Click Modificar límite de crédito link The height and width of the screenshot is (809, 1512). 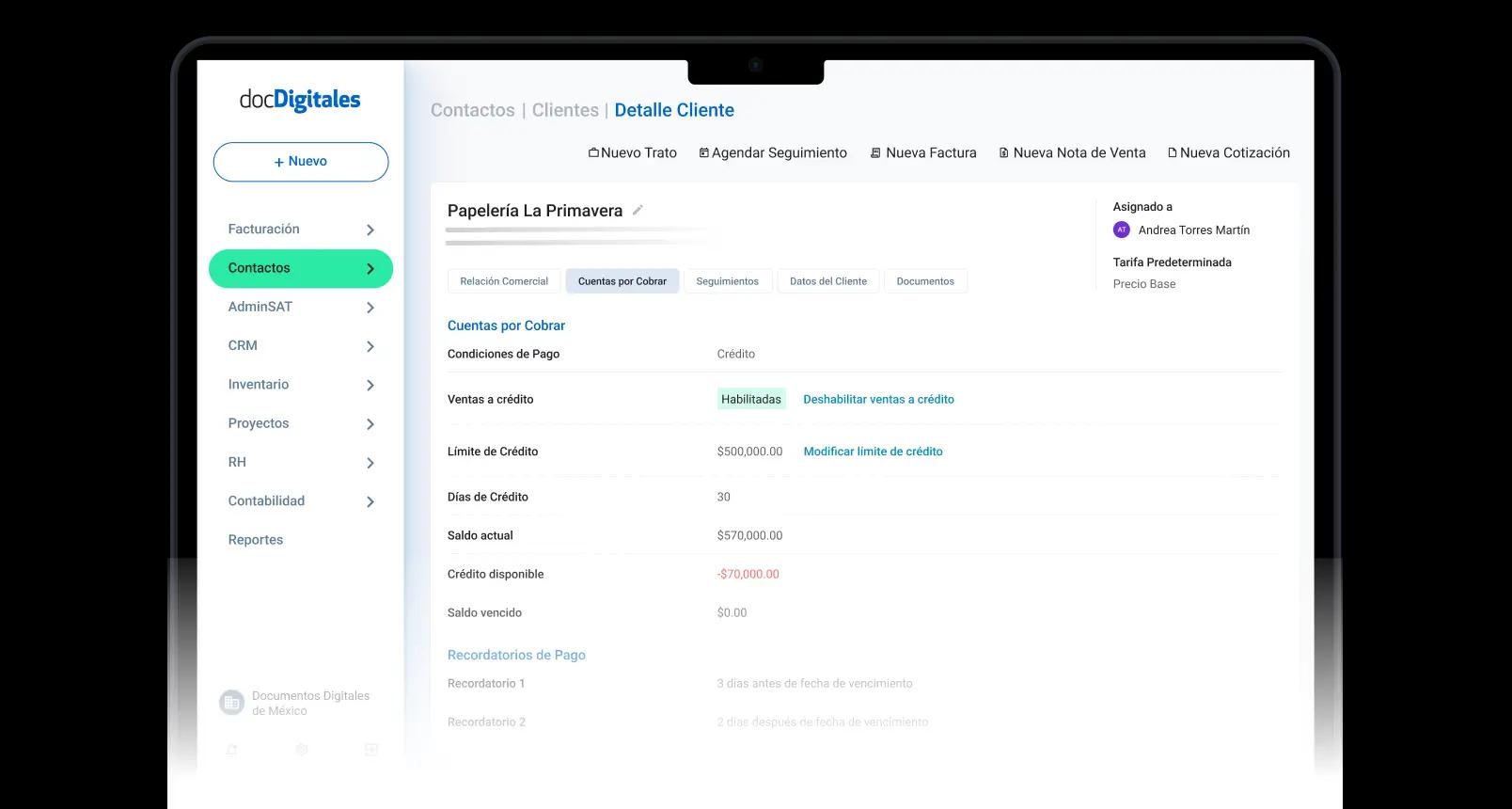[x=873, y=452]
